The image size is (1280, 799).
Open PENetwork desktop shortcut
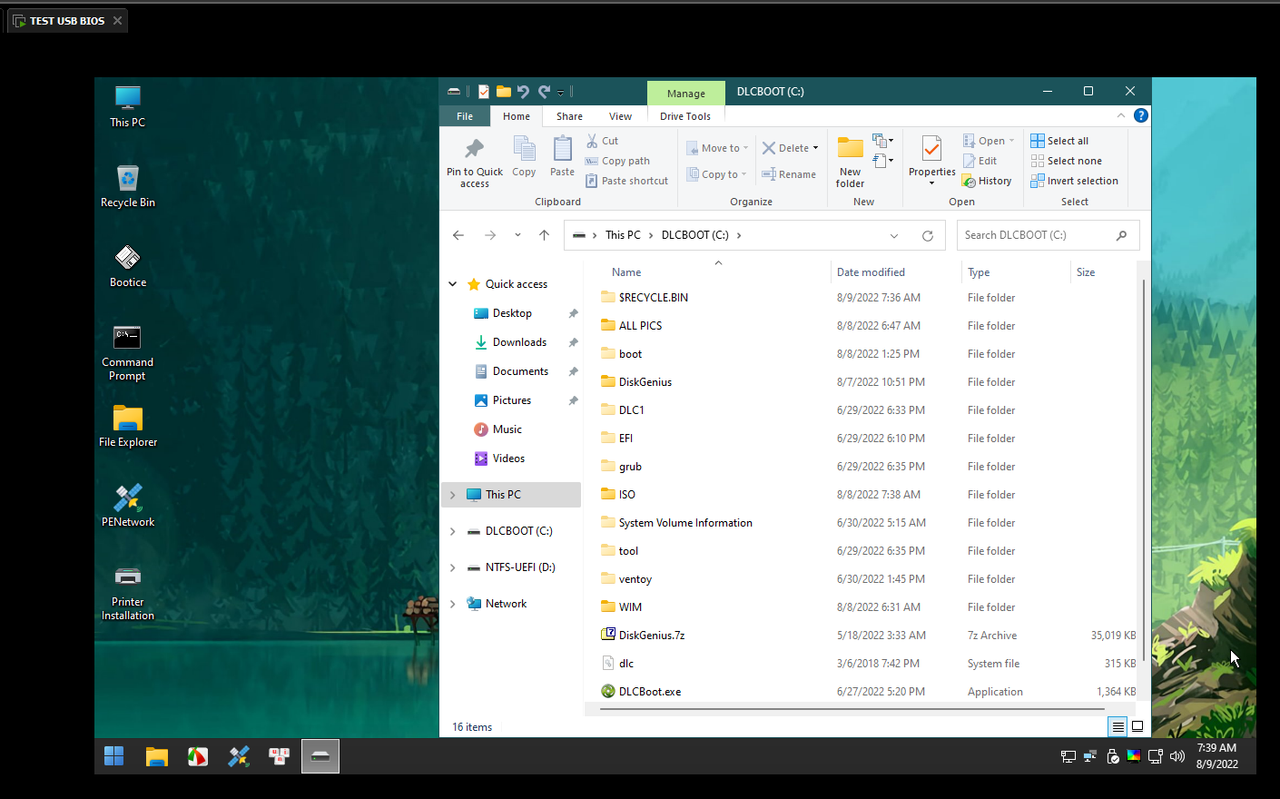pos(128,506)
